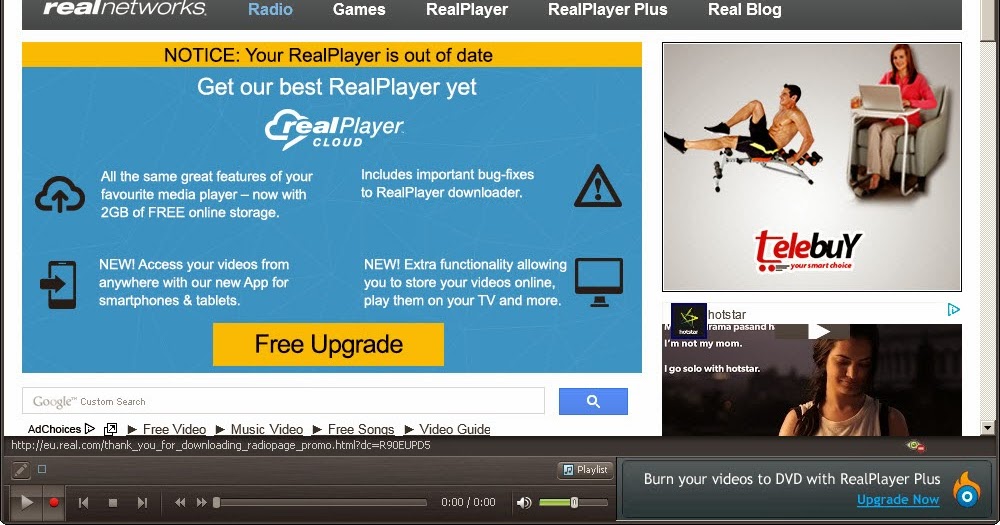Open the Games tab
The height and width of the screenshot is (525, 1000).
pyautogui.click(x=359, y=10)
